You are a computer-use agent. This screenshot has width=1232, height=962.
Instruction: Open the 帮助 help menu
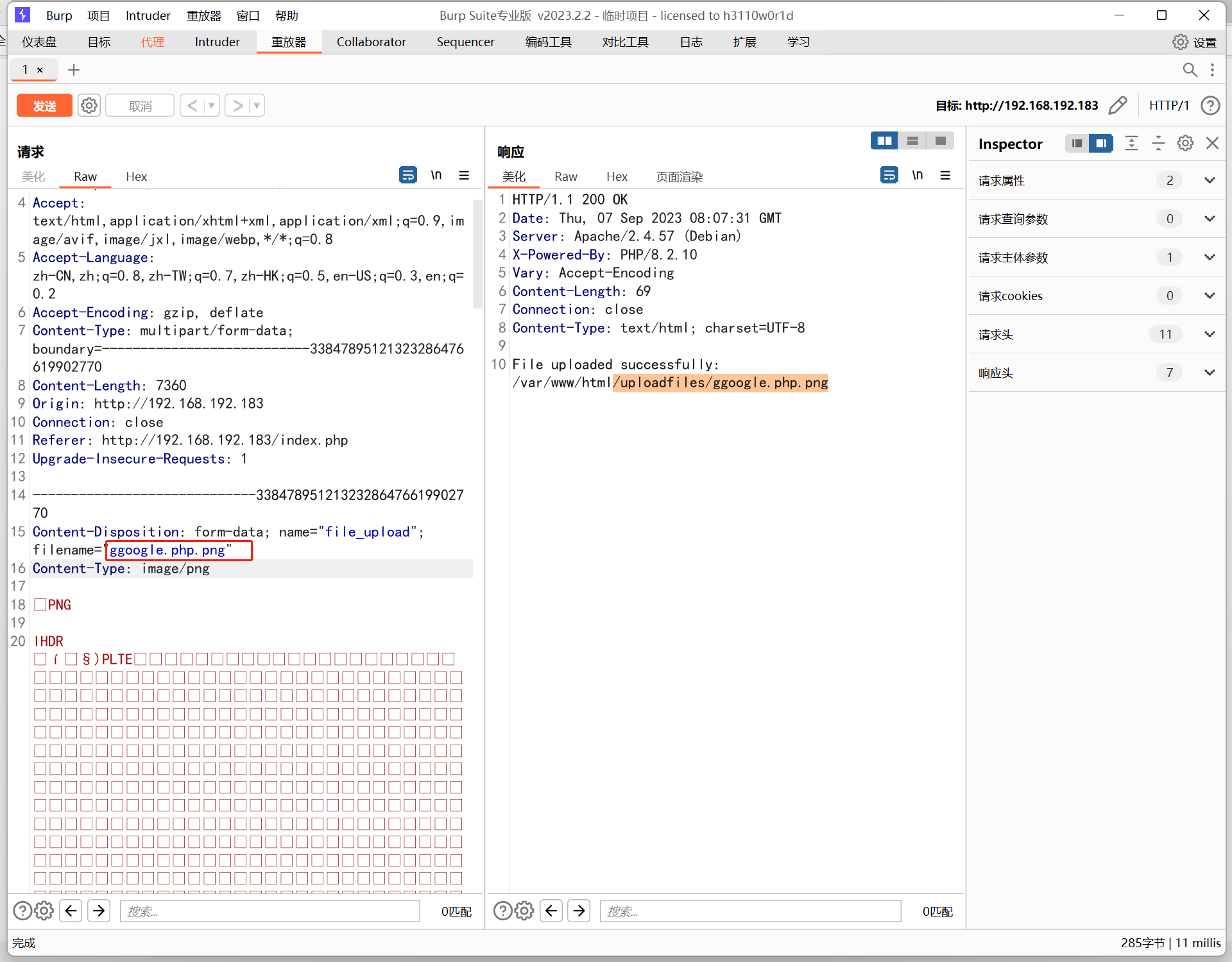click(287, 15)
